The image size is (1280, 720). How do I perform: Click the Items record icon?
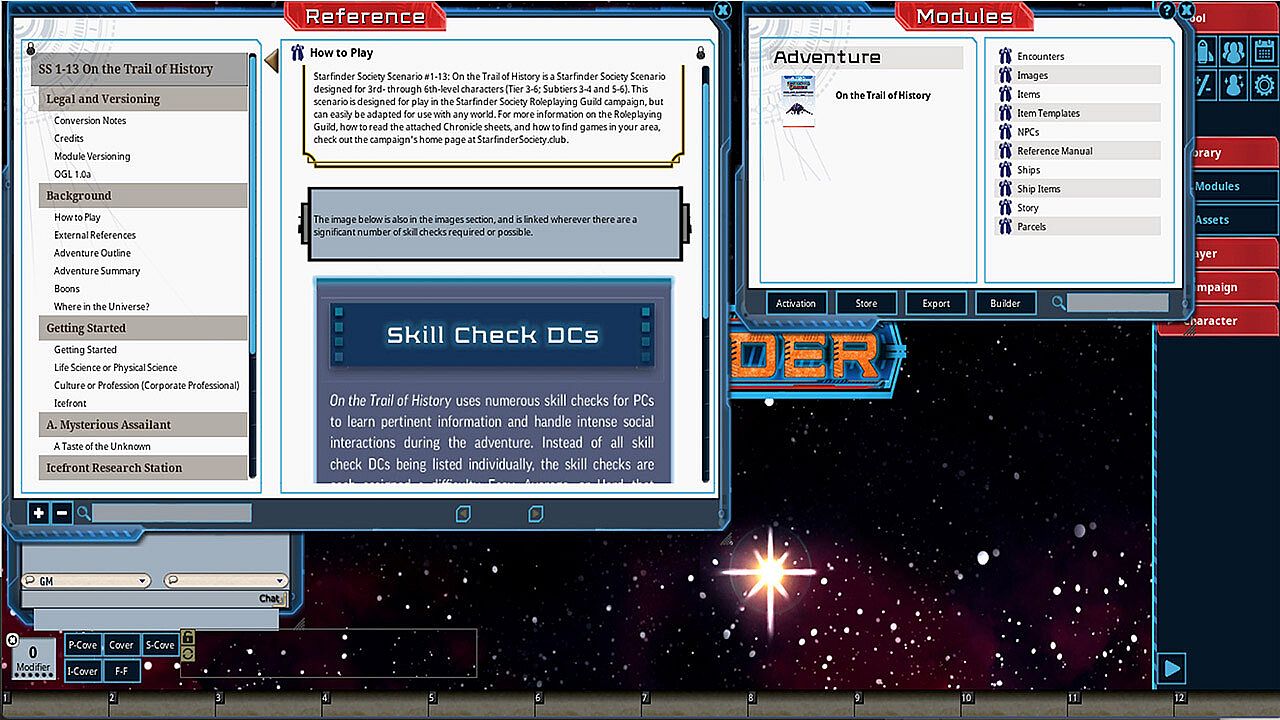[x=1005, y=94]
